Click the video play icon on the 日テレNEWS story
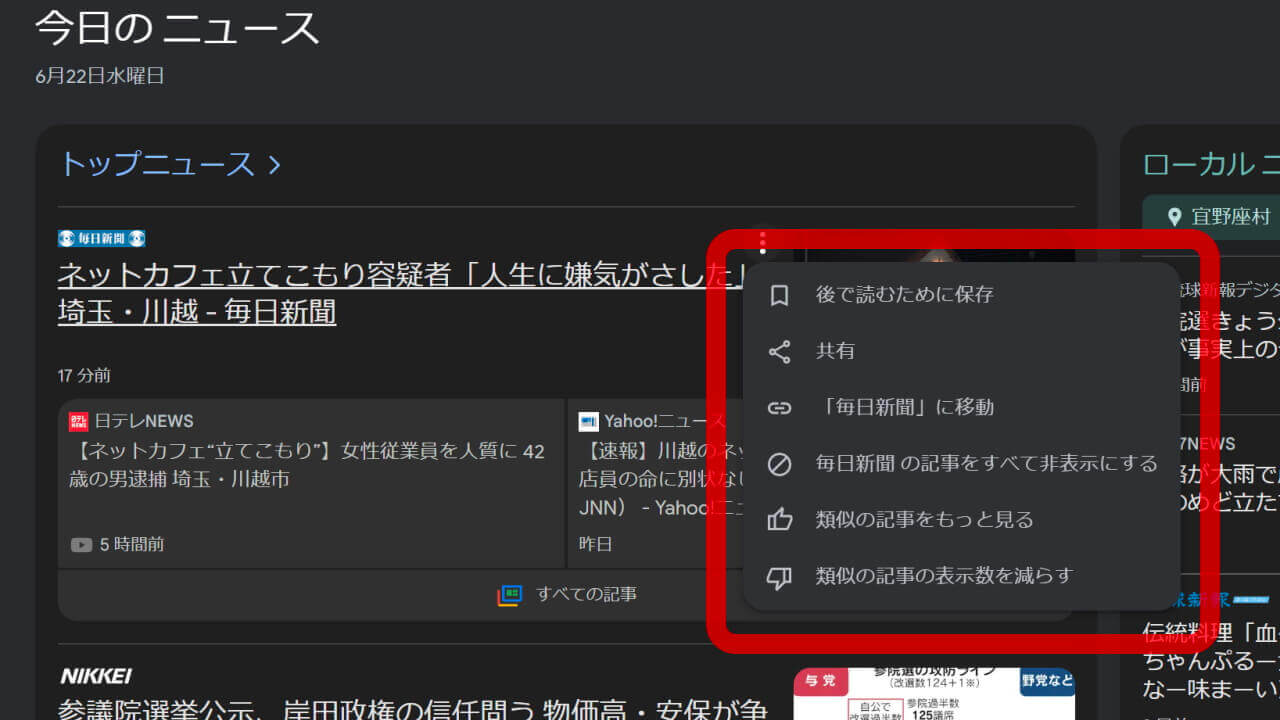Viewport: 1280px width, 720px height. click(x=80, y=544)
